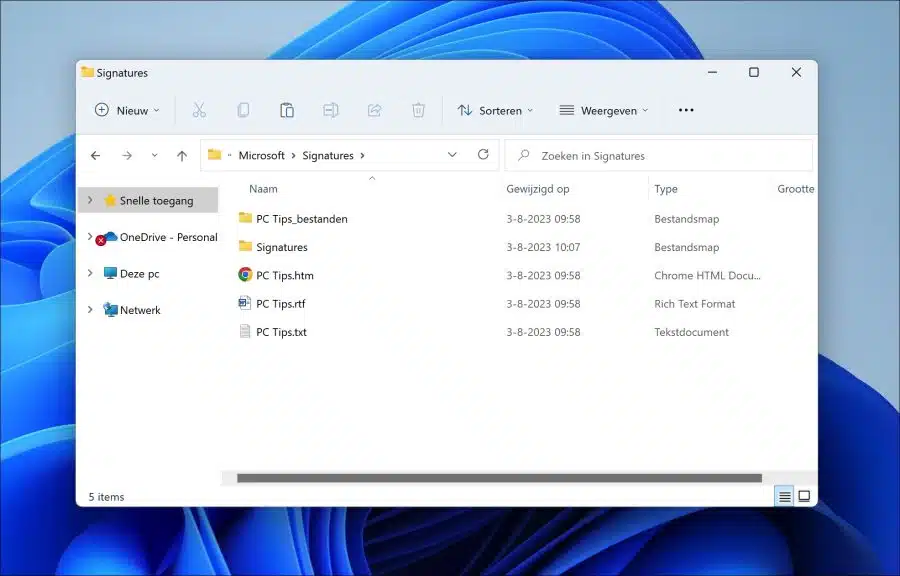Click the PC Tips_bestanden folder icon
The width and height of the screenshot is (900, 576).
click(x=245, y=218)
